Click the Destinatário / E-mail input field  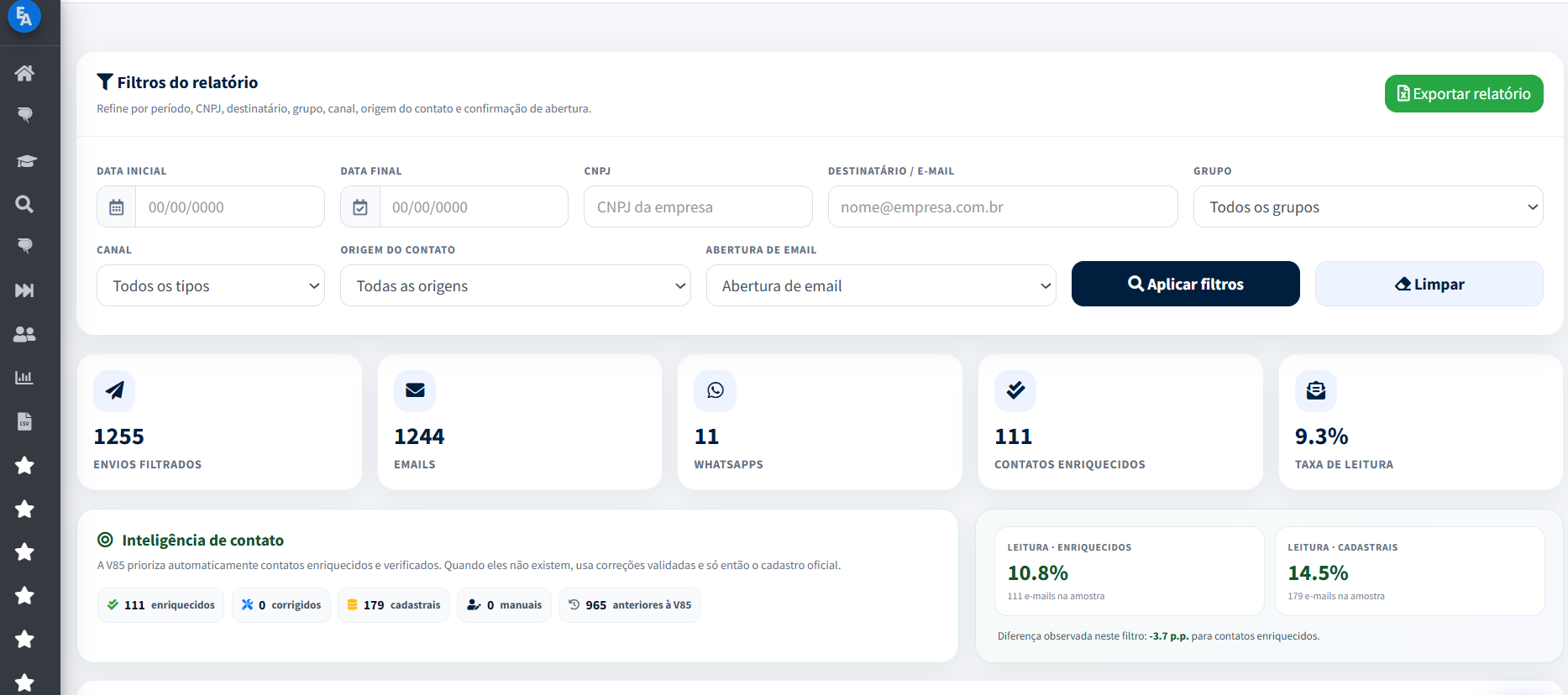click(x=1003, y=206)
